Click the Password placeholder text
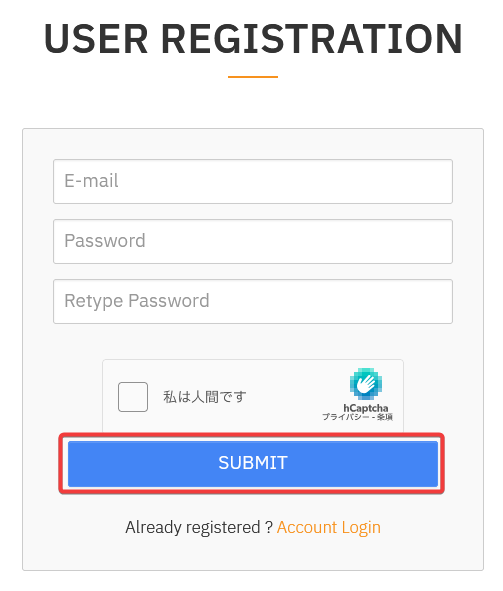Viewport: 503px width, 591px height. pos(105,240)
